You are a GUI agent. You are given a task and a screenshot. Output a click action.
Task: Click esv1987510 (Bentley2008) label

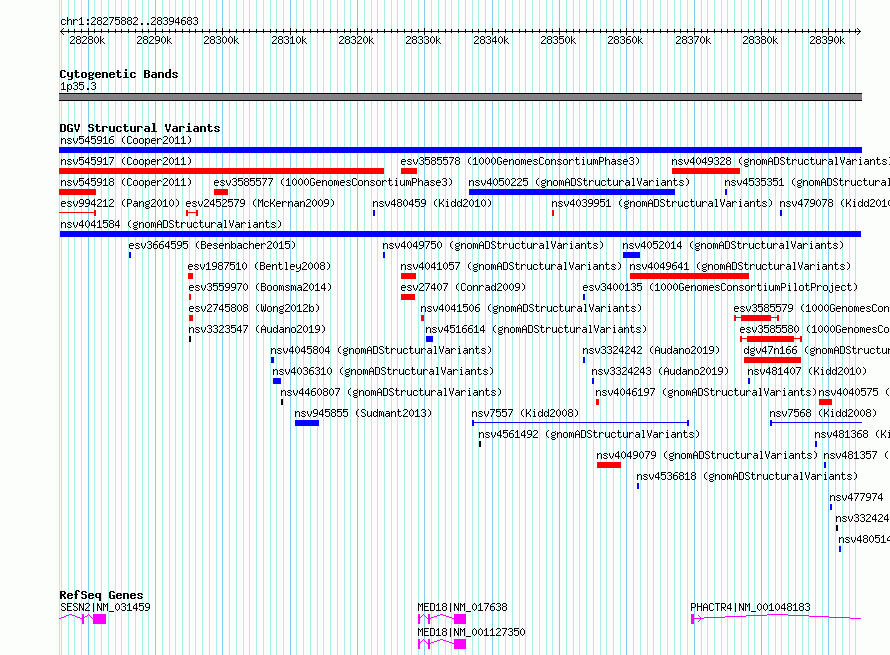(x=259, y=266)
